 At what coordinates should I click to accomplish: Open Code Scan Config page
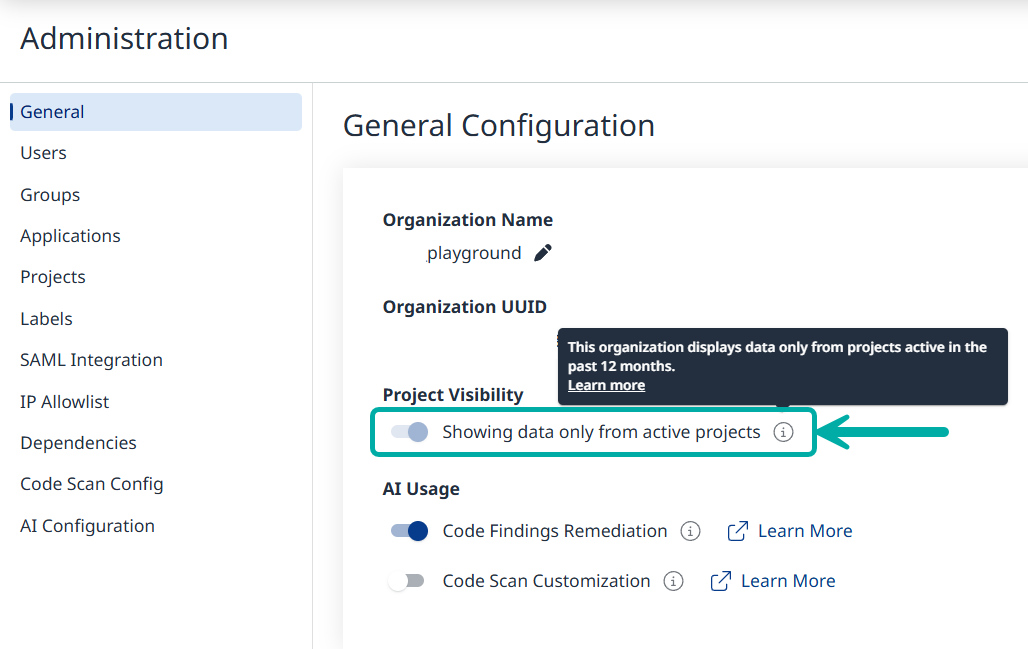point(91,484)
